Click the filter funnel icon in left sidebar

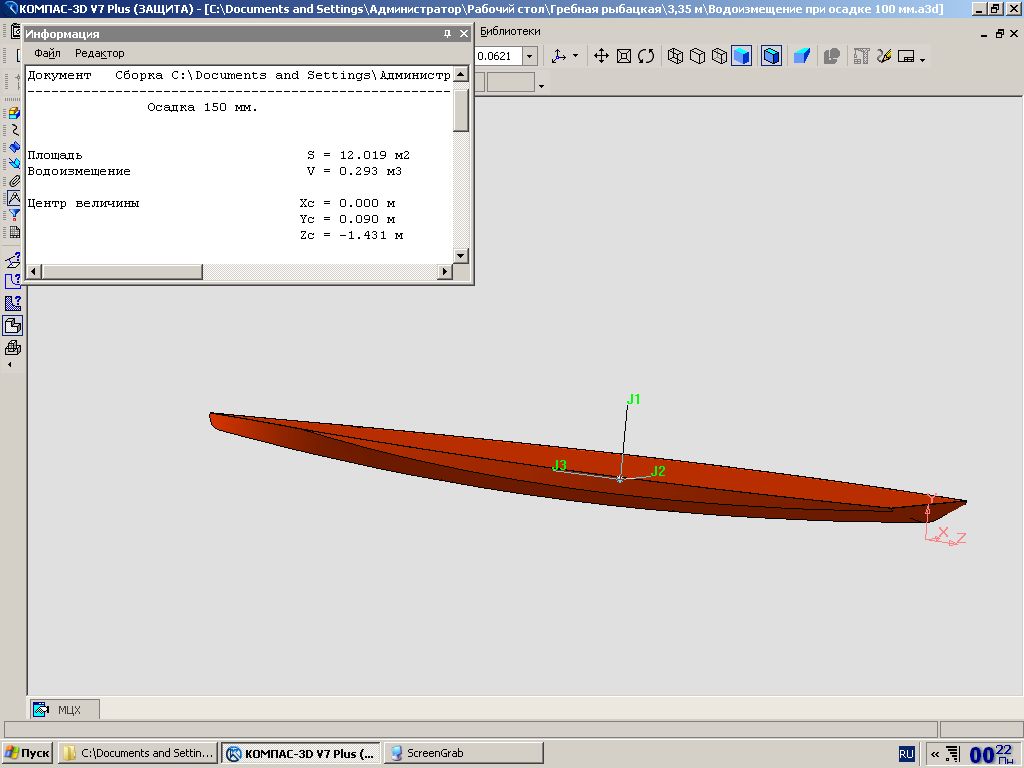tap(14, 214)
